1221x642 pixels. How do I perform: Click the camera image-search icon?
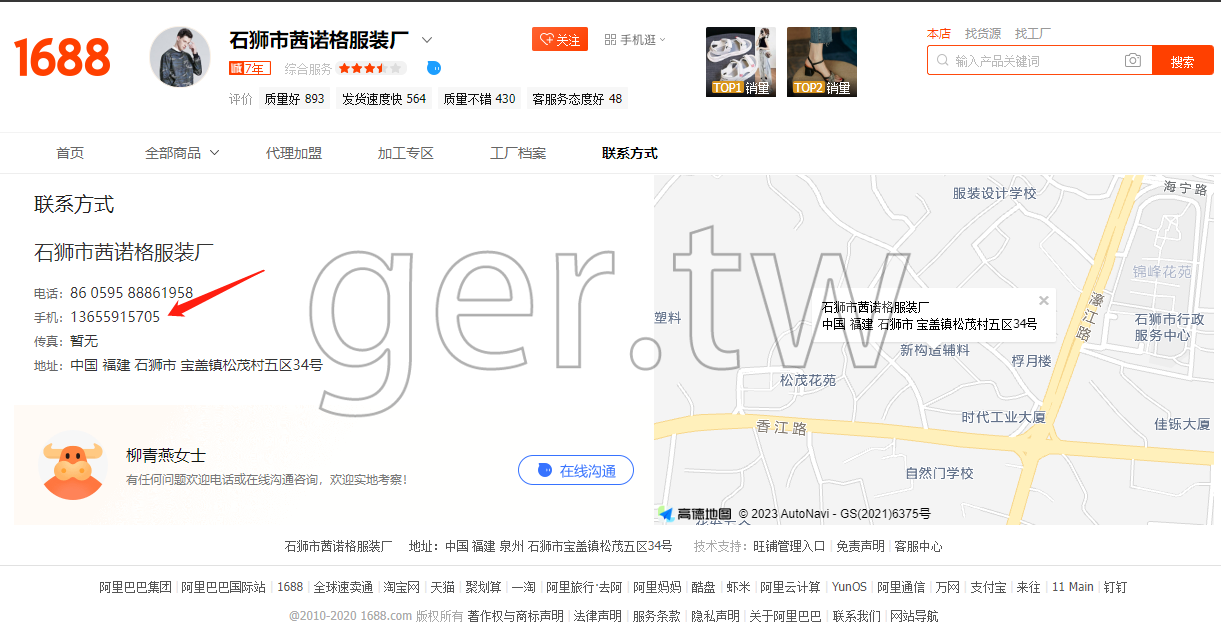click(x=1133, y=60)
